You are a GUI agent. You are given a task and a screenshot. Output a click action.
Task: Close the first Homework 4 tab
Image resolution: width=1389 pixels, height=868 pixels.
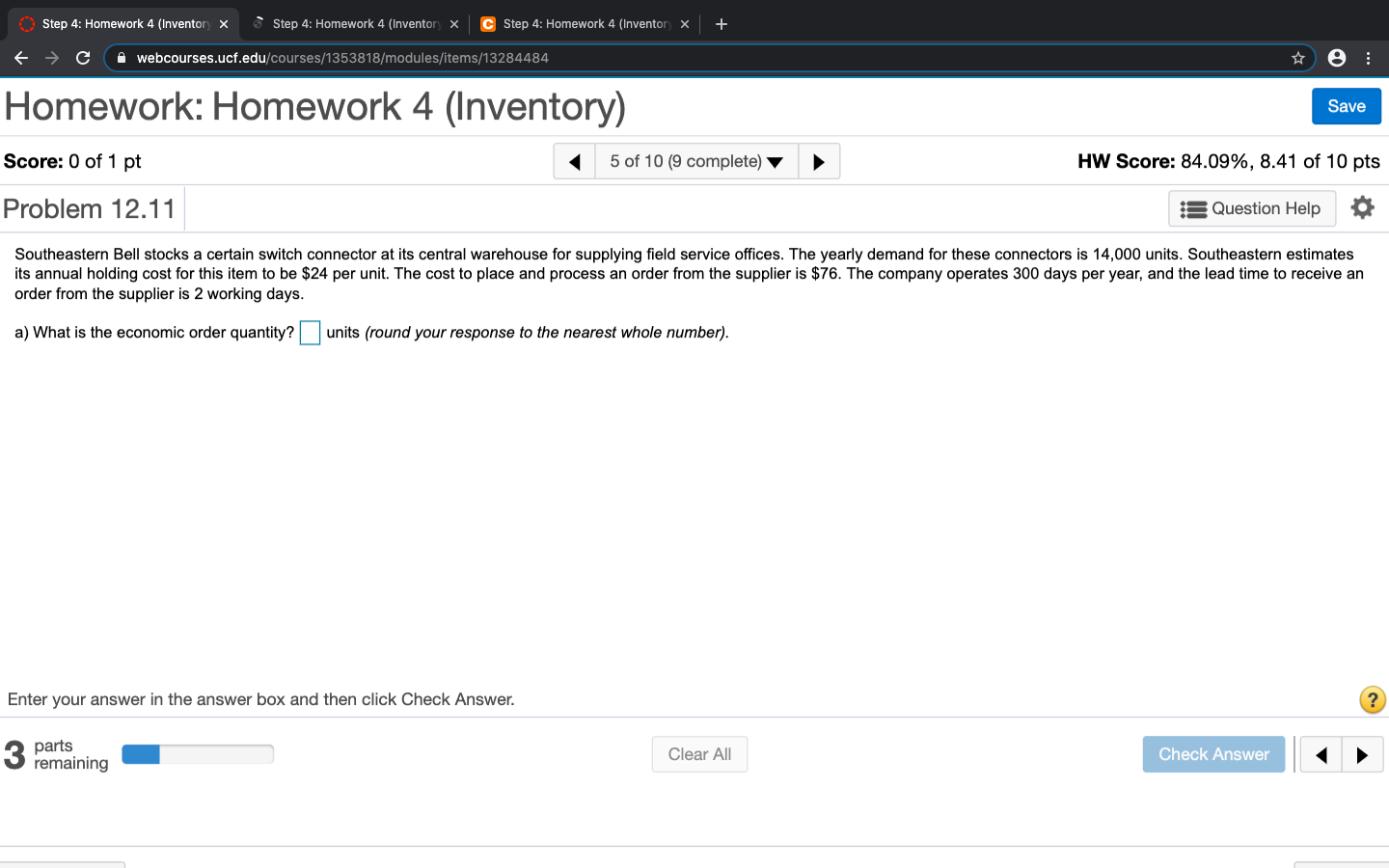[224, 24]
